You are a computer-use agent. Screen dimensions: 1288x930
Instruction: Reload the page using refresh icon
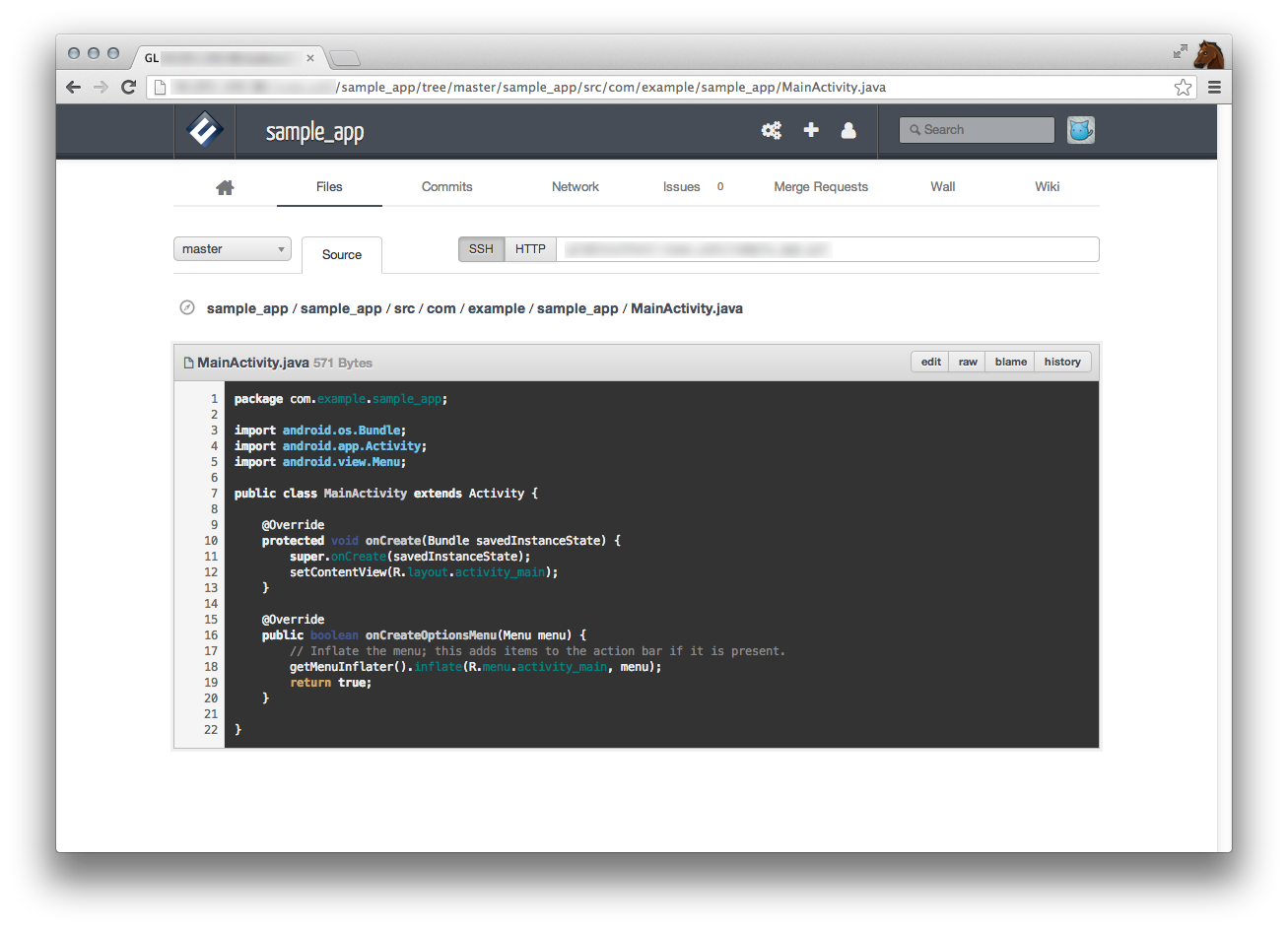click(128, 88)
